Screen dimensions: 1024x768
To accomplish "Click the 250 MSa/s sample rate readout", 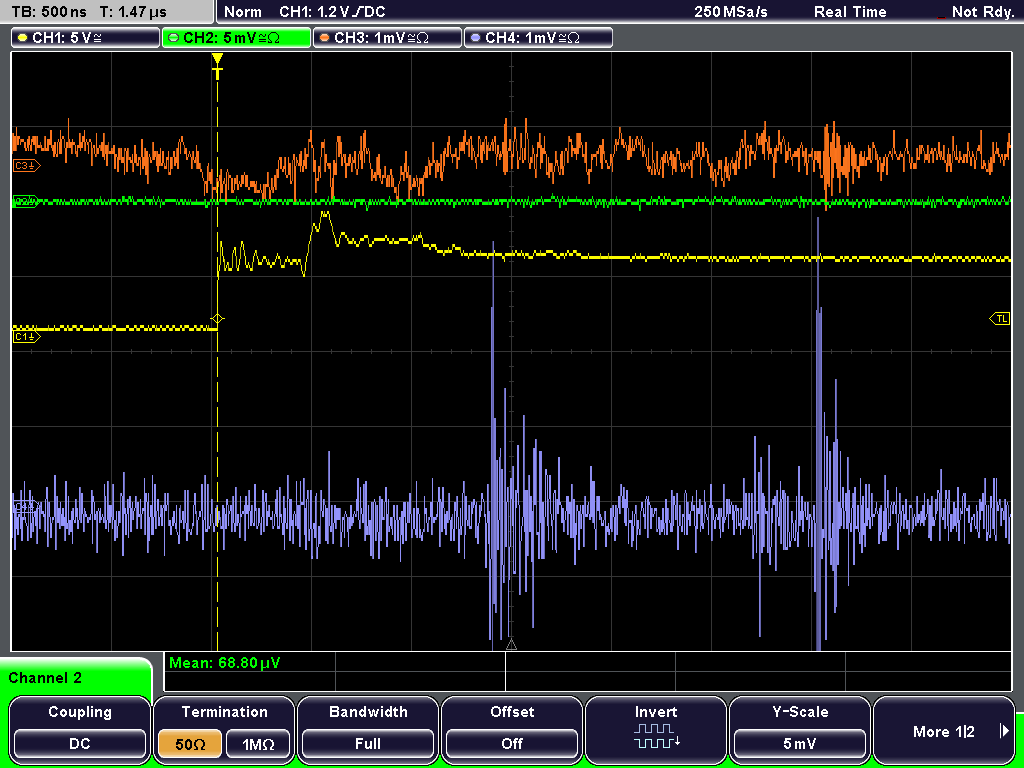I will click(731, 12).
